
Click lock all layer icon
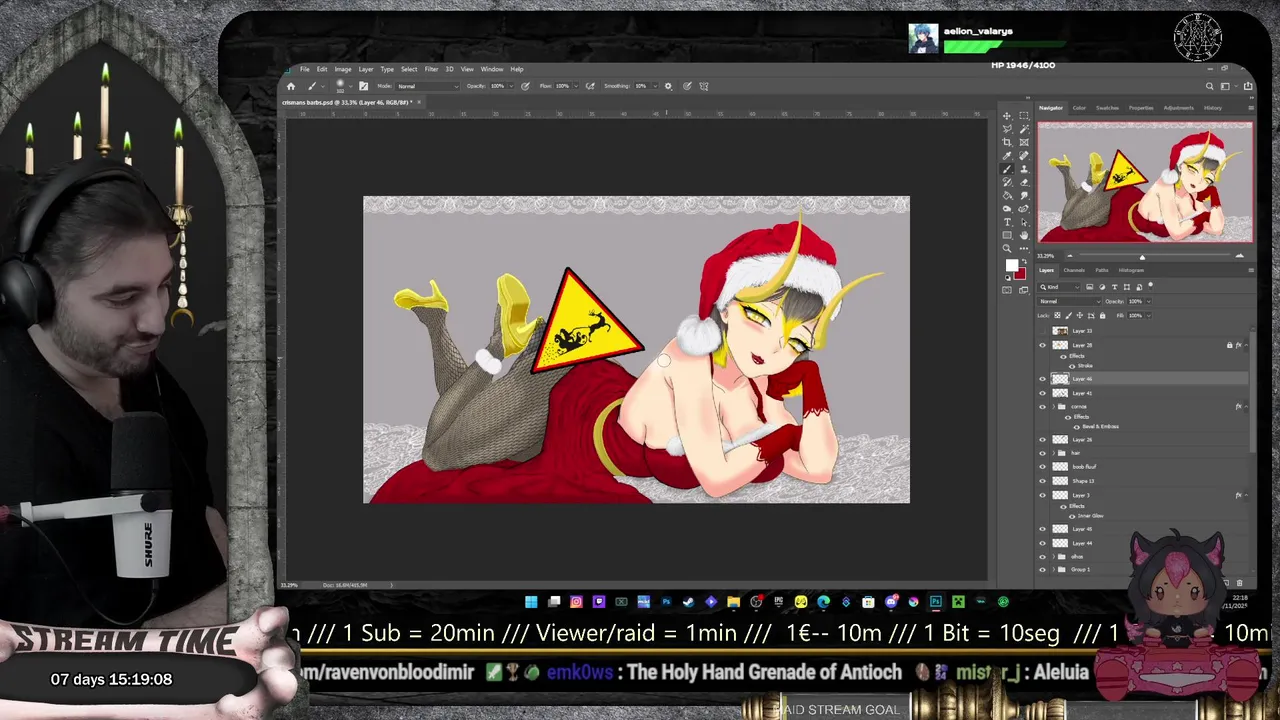tap(1102, 315)
